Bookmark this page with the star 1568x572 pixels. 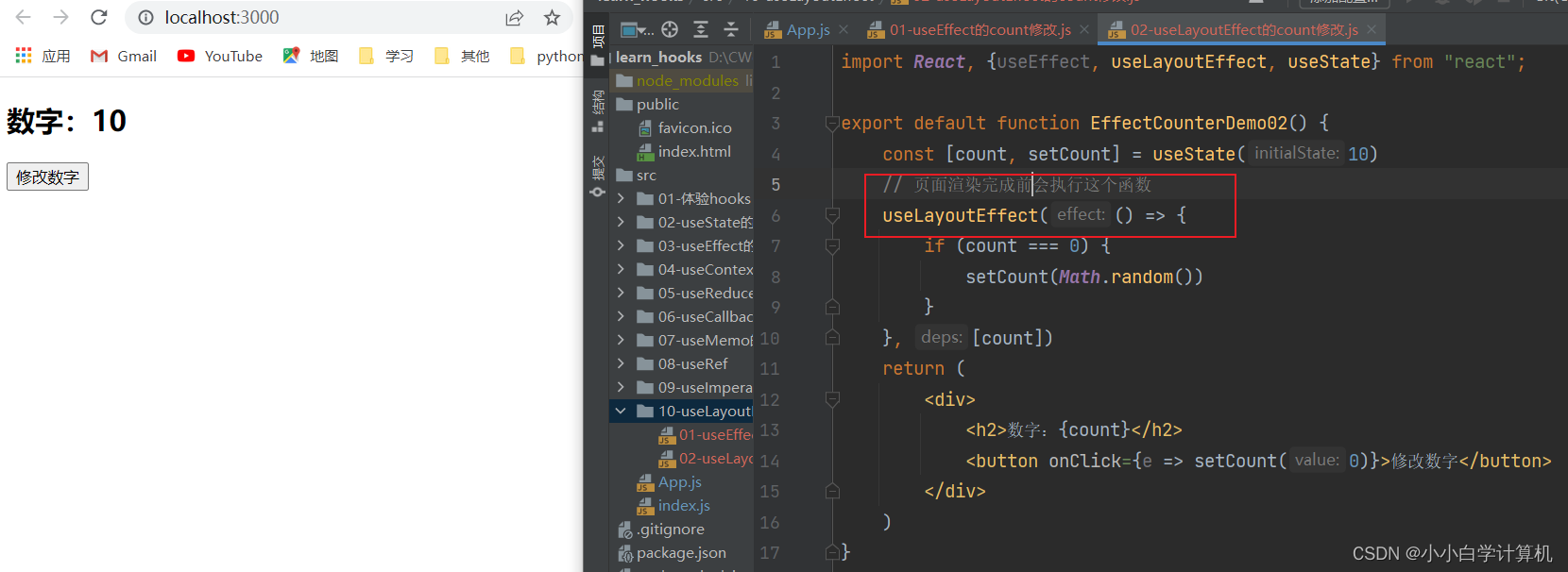pyautogui.click(x=553, y=17)
